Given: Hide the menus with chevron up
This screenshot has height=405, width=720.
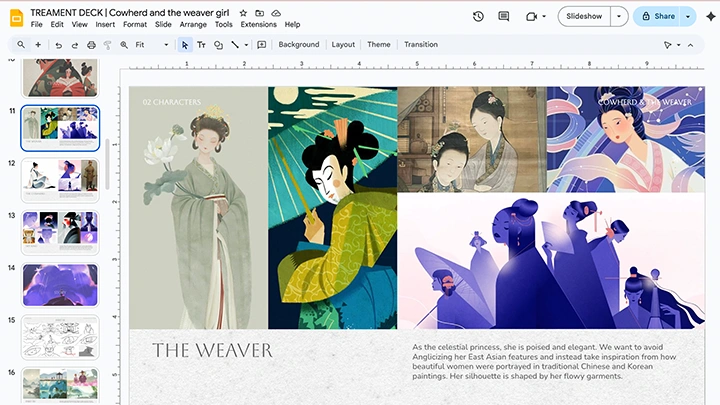Looking at the screenshot, I should click(x=690, y=45).
